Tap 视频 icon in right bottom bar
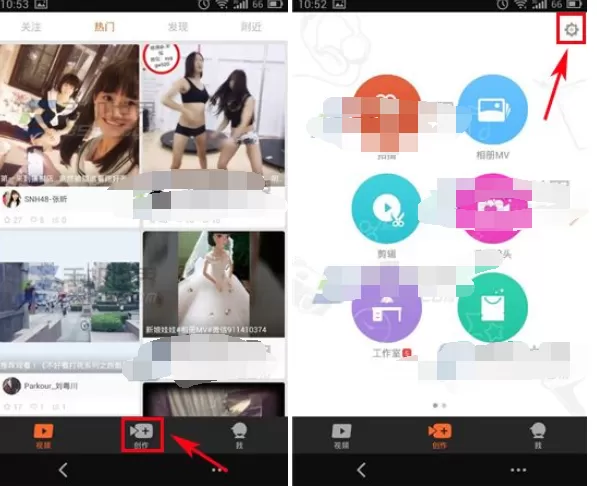597x486 pixels. (341, 435)
